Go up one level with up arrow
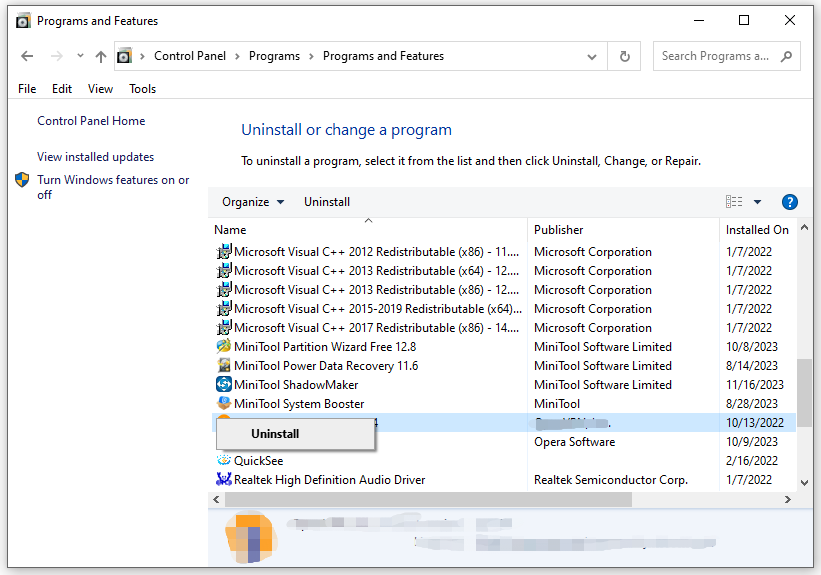This screenshot has height=575, width=821. [x=101, y=56]
